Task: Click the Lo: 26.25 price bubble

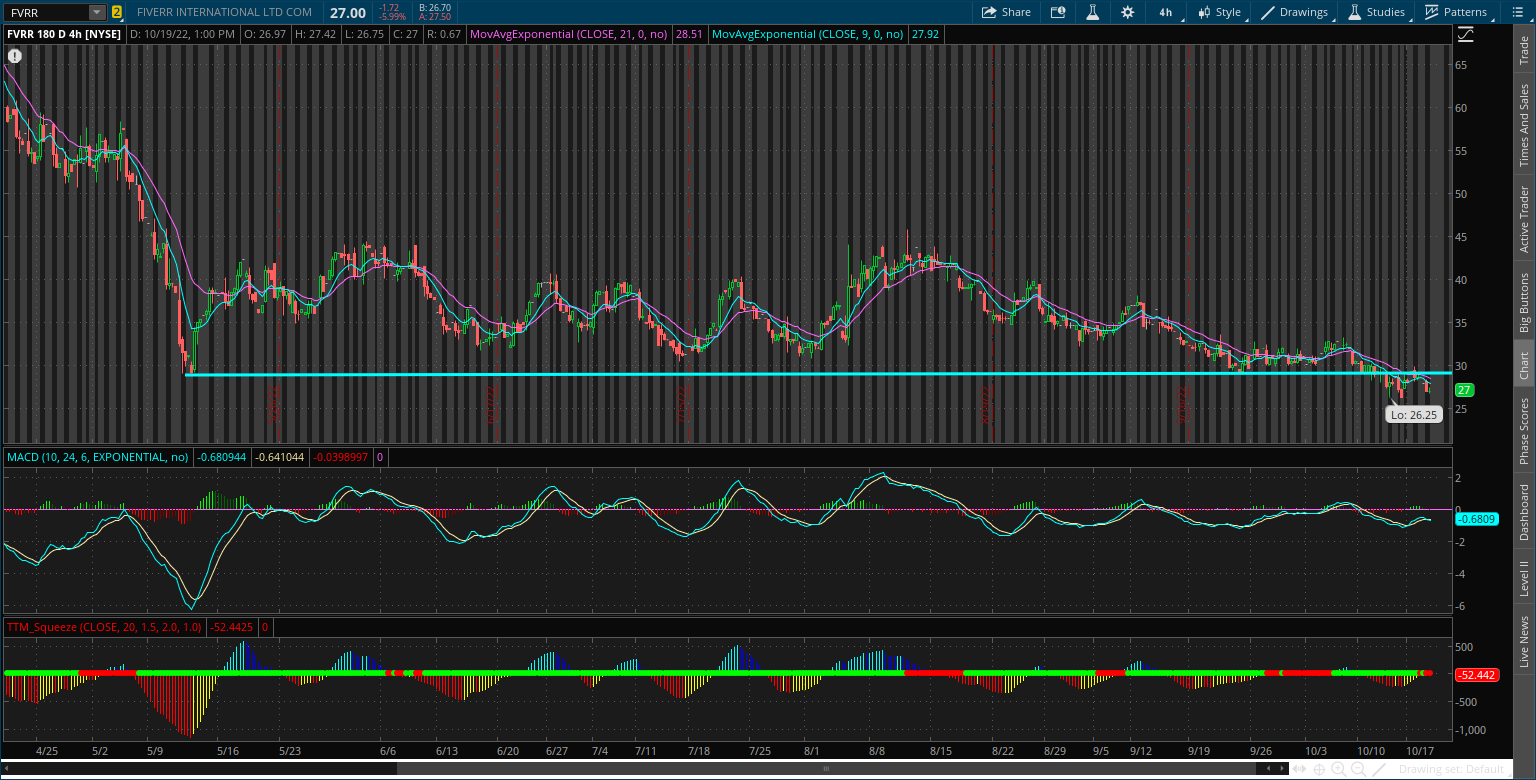Action: (x=1414, y=413)
